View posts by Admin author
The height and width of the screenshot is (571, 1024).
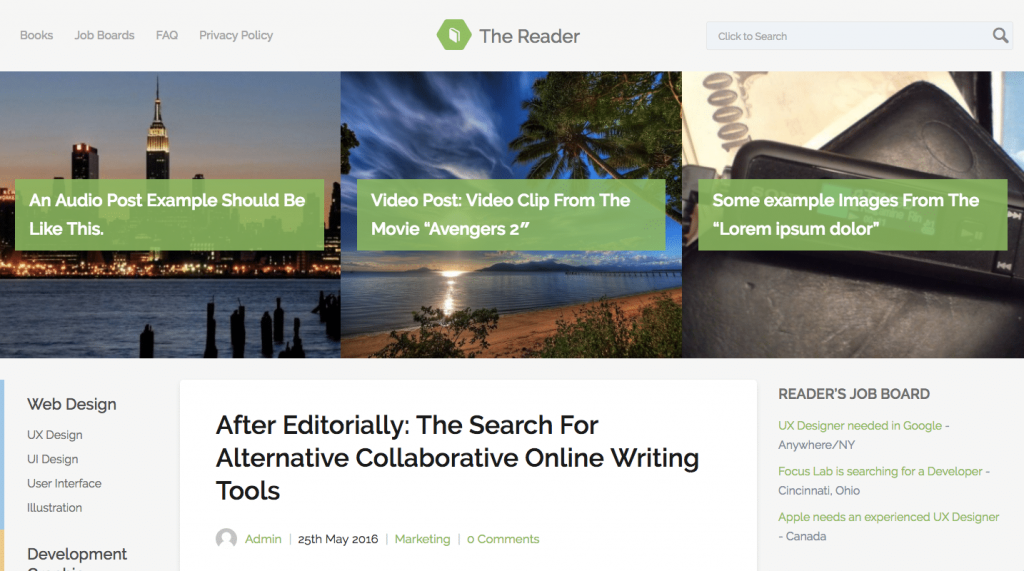coord(263,539)
